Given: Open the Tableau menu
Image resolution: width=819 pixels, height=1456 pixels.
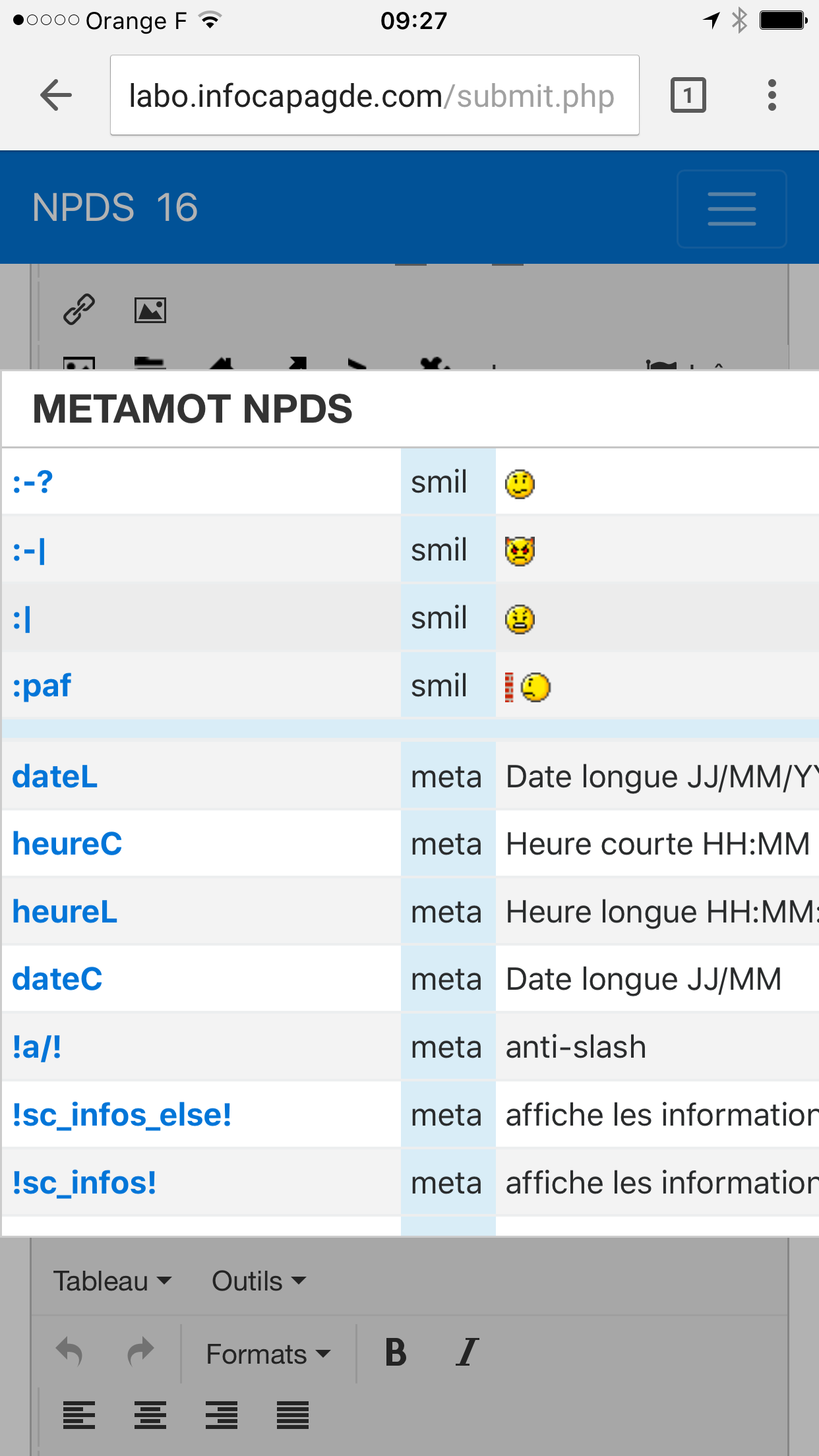Looking at the screenshot, I should pyautogui.click(x=112, y=1281).
